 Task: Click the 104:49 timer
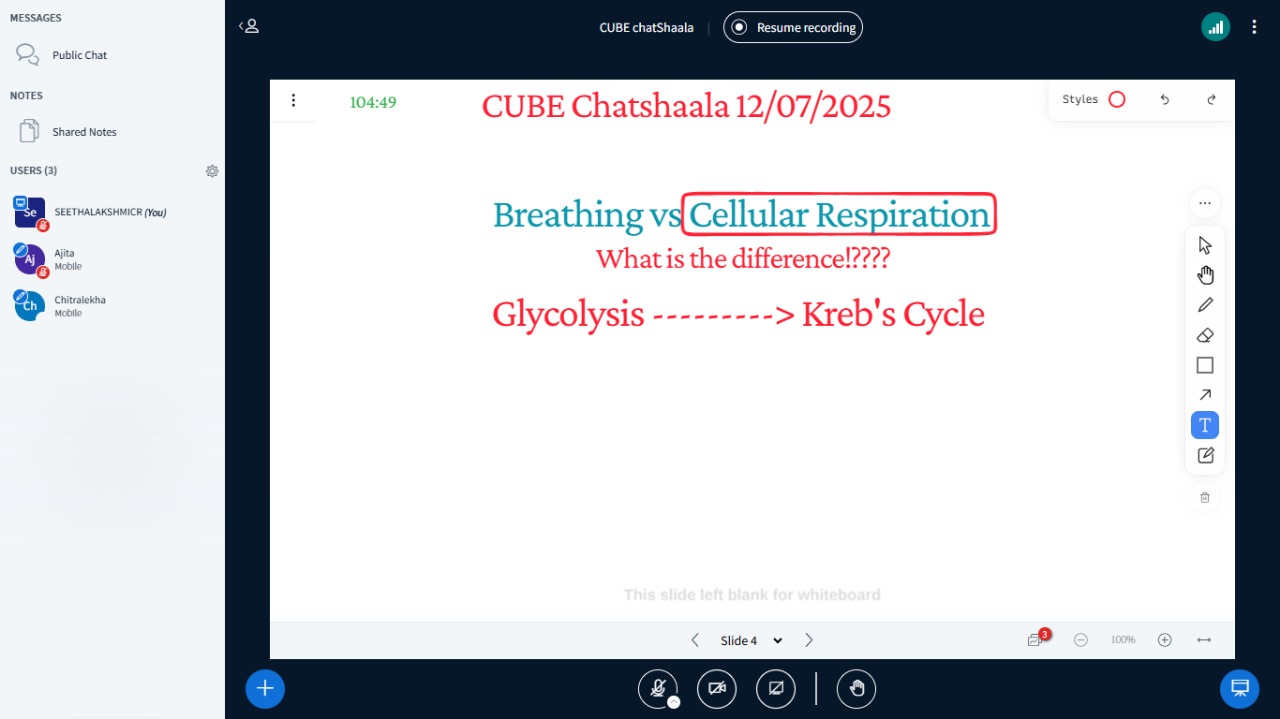click(x=373, y=102)
